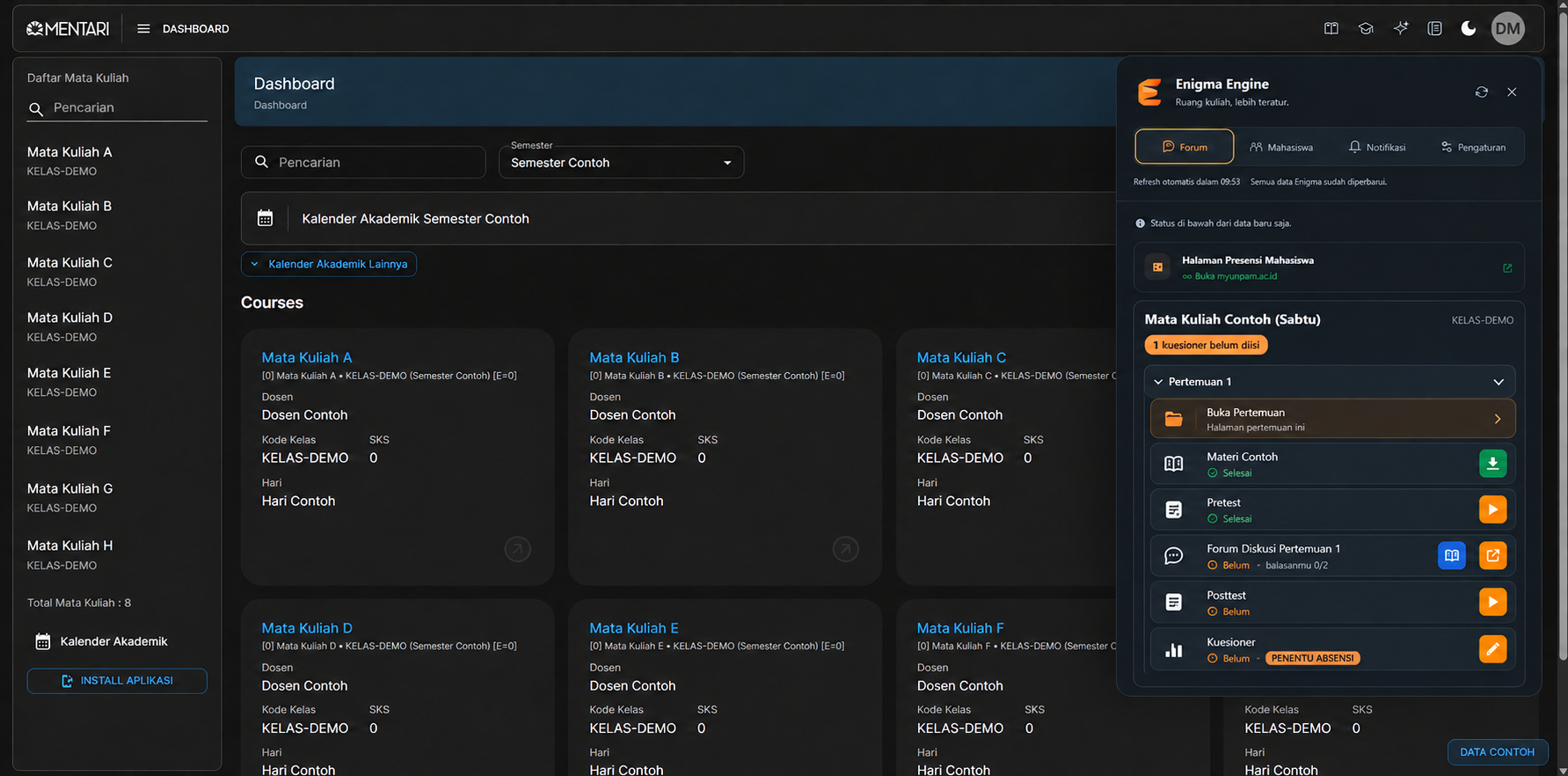
Task: Click the 1 kuesioner belum diisi badge
Action: coord(1206,345)
